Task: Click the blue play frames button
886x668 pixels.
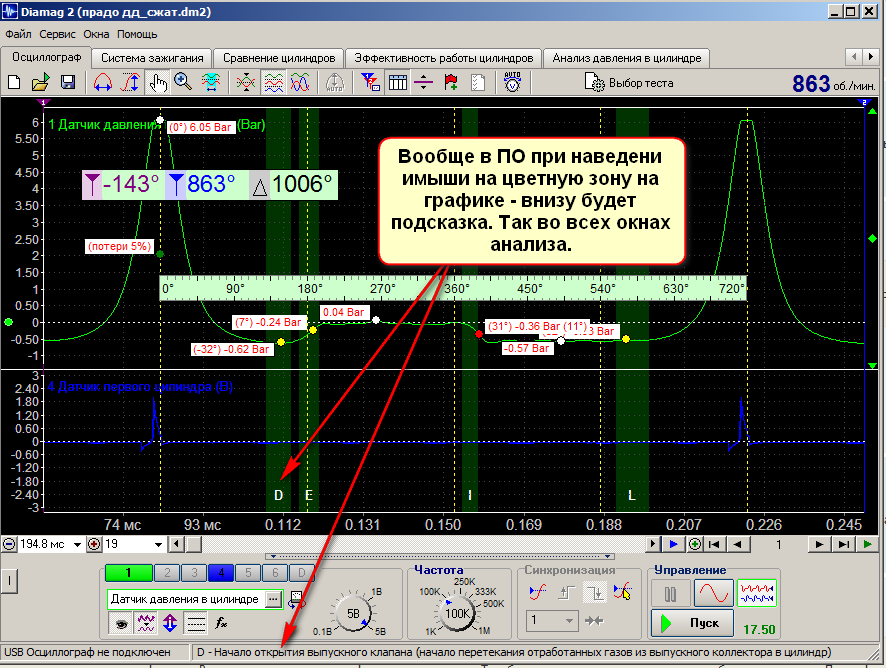Action: [674, 544]
